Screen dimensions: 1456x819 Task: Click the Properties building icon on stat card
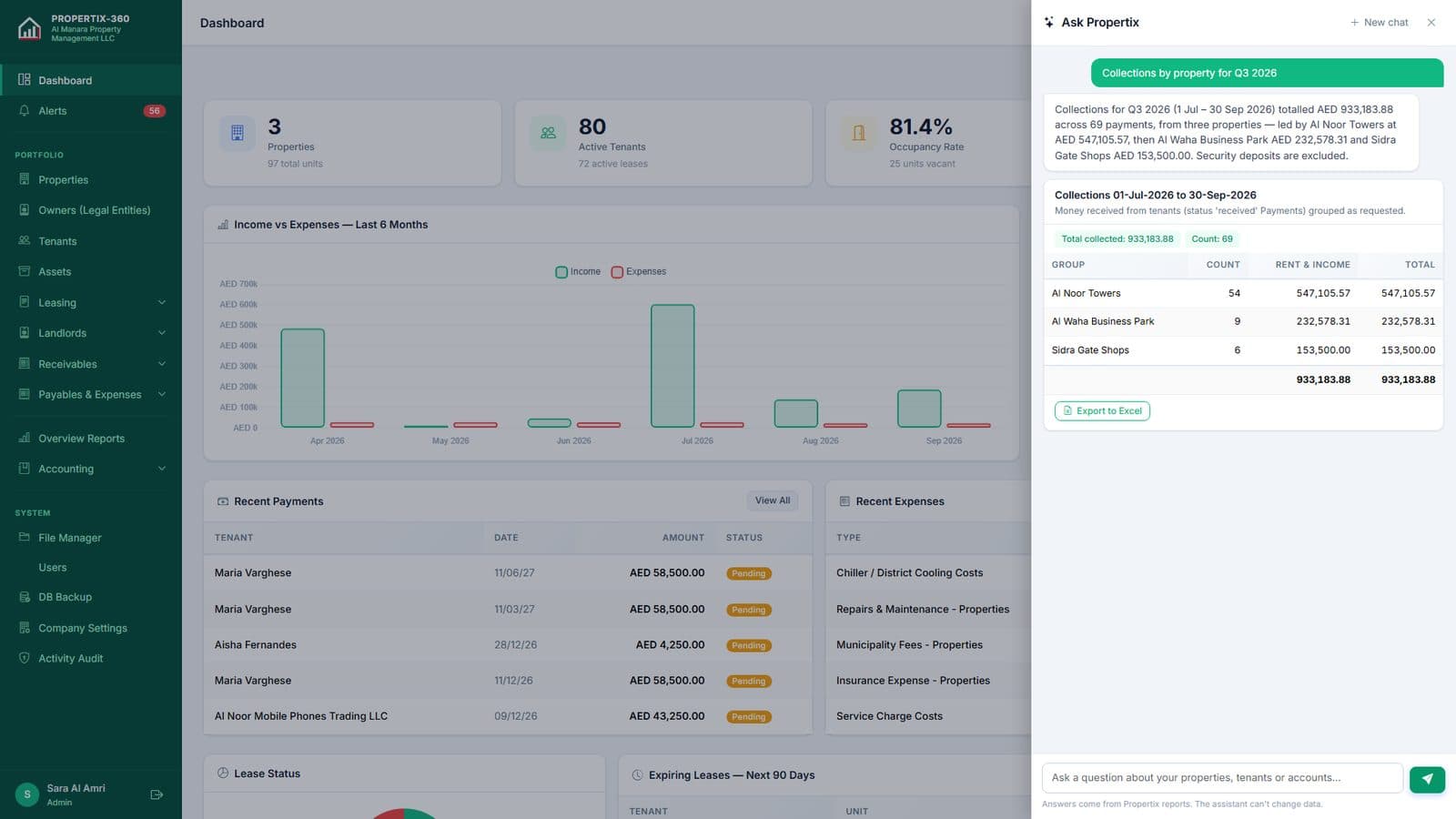[238, 133]
